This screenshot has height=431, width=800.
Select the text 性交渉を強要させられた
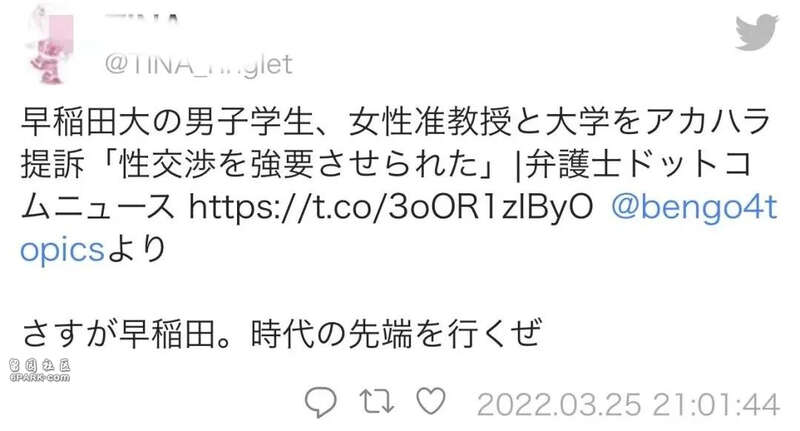tap(297, 165)
